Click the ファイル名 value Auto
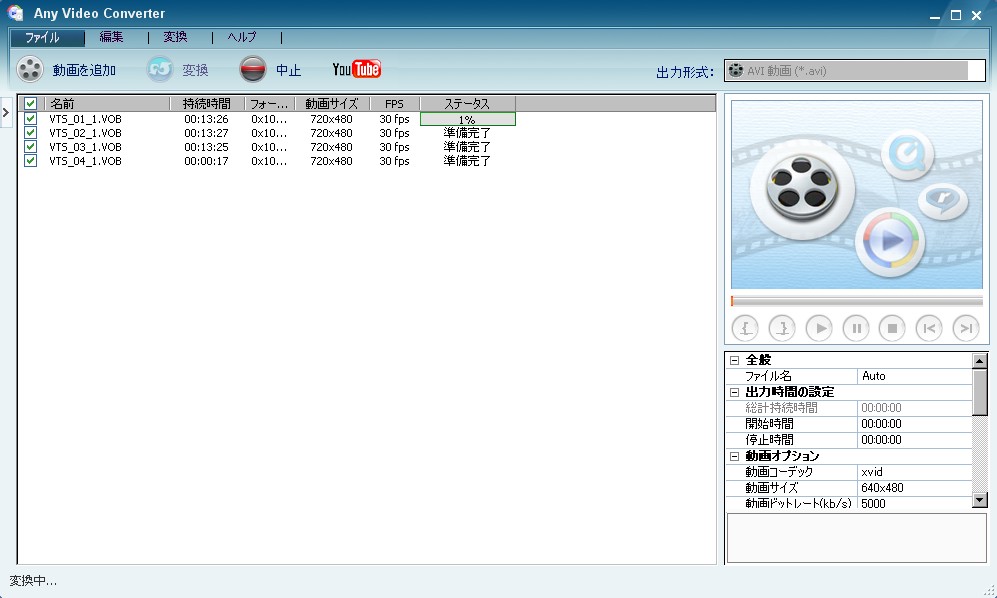997x598 pixels. pyautogui.click(x=915, y=376)
